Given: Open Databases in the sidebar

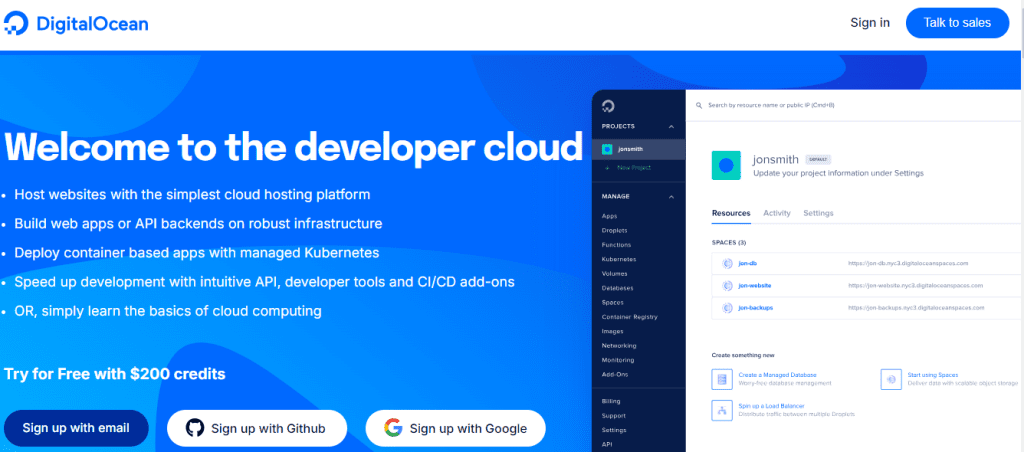Looking at the screenshot, I should click(x=618, y=288).
